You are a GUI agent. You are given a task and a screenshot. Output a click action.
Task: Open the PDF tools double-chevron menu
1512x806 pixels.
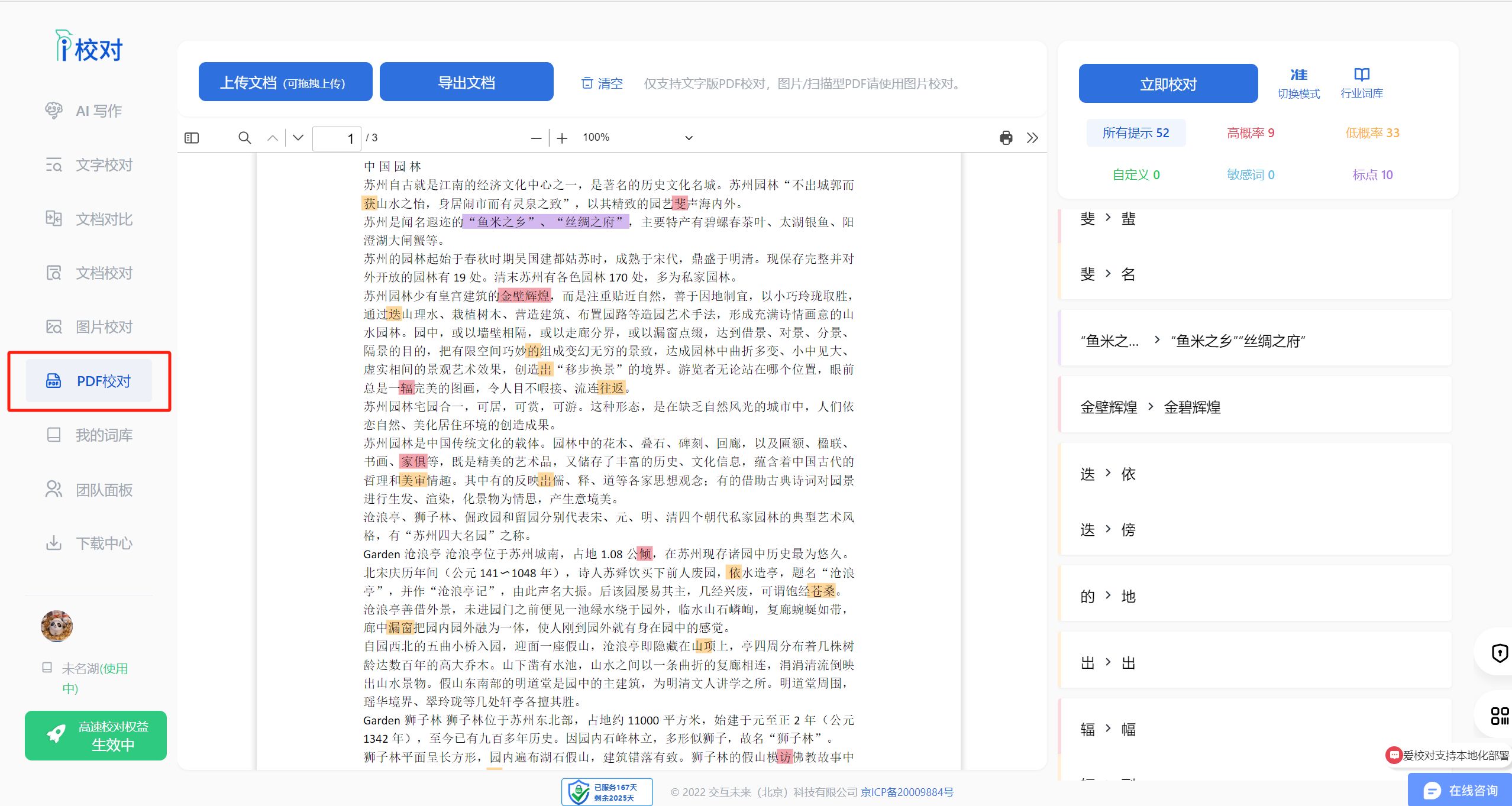(x=1032, y=138)
